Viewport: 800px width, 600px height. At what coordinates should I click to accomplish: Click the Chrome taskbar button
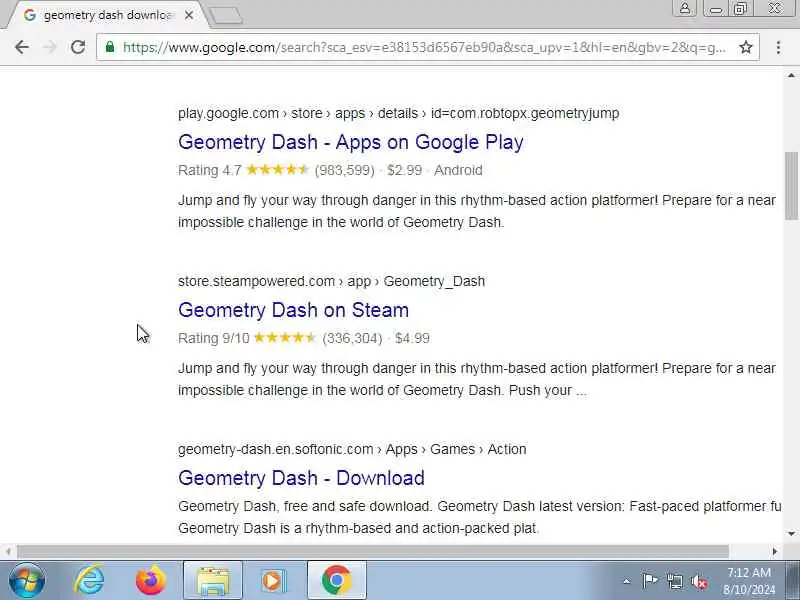point(337,581)
